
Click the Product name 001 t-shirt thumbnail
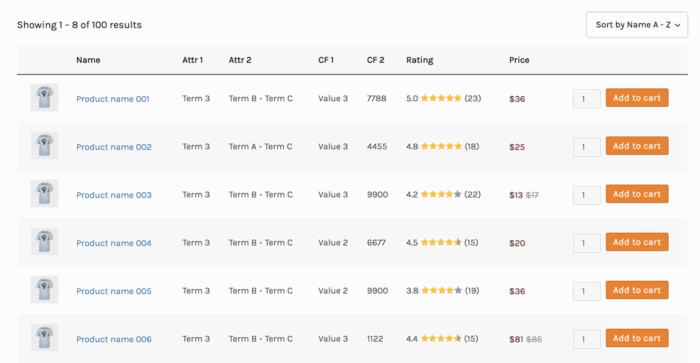click(x=44, y=97)
